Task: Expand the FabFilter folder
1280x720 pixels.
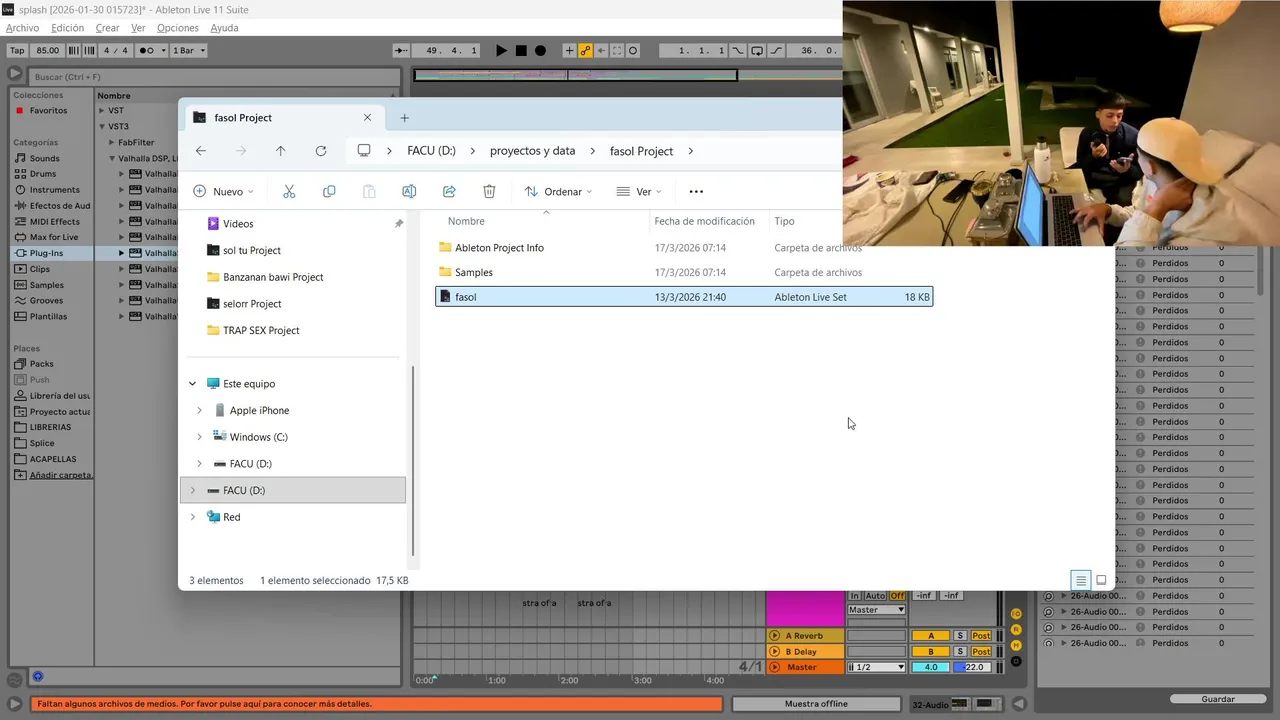Action: click(x=112, y=143)
